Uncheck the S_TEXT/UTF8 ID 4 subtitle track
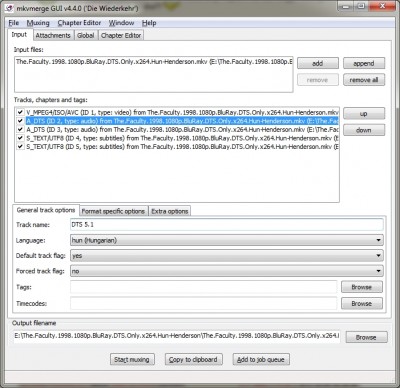The image size is (400, 388). click(20, 138)
